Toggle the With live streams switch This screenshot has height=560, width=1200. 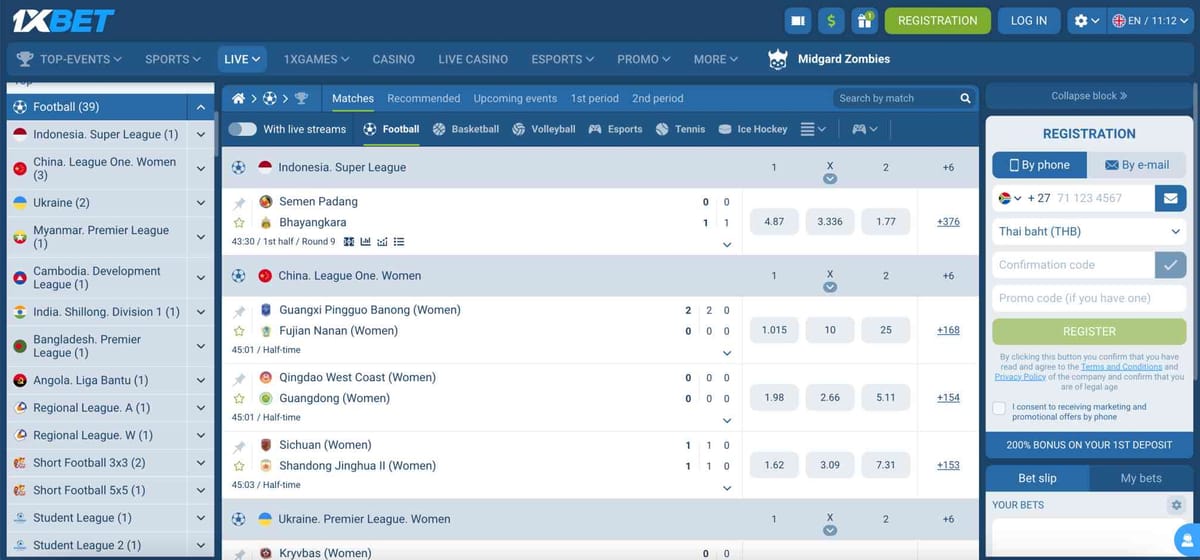(x=242, y=129)
